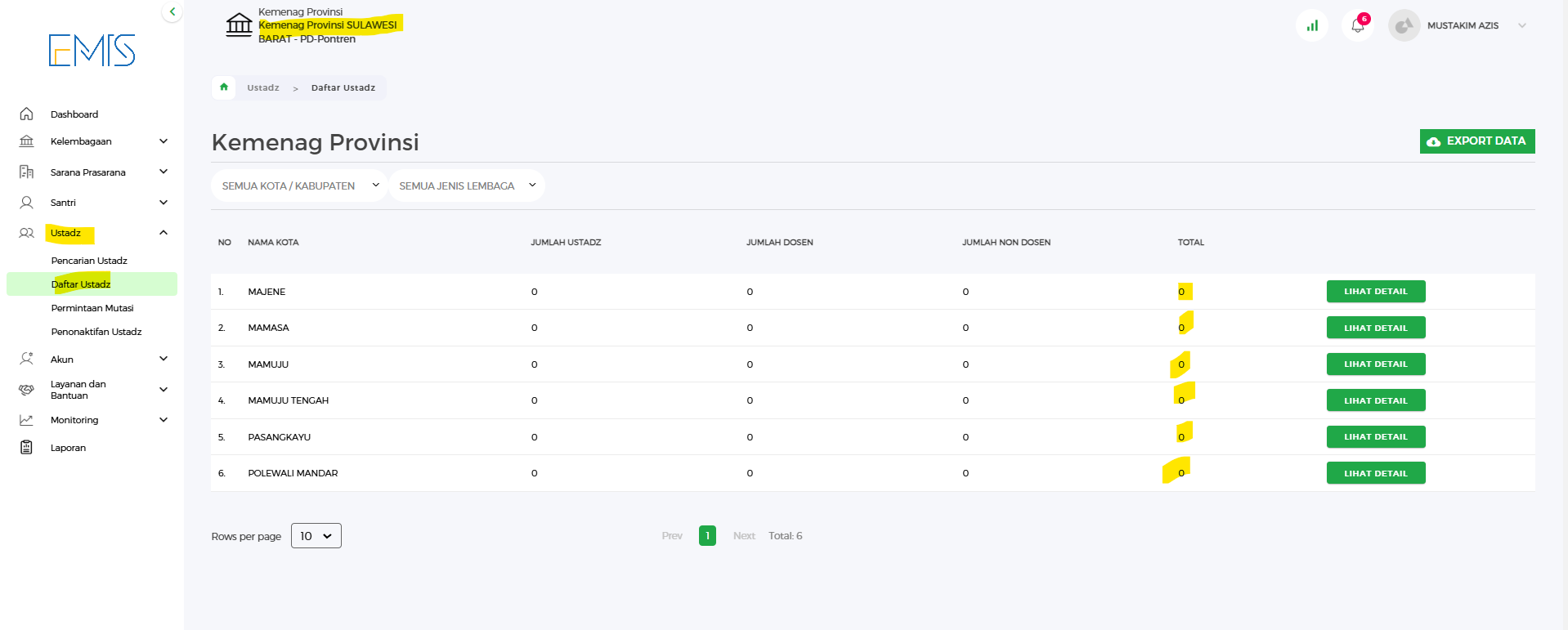Open Semua Jenis Lembaga dropdown
The height and width of the screenshot is (630, 1568).
click(x=466, y=185)
